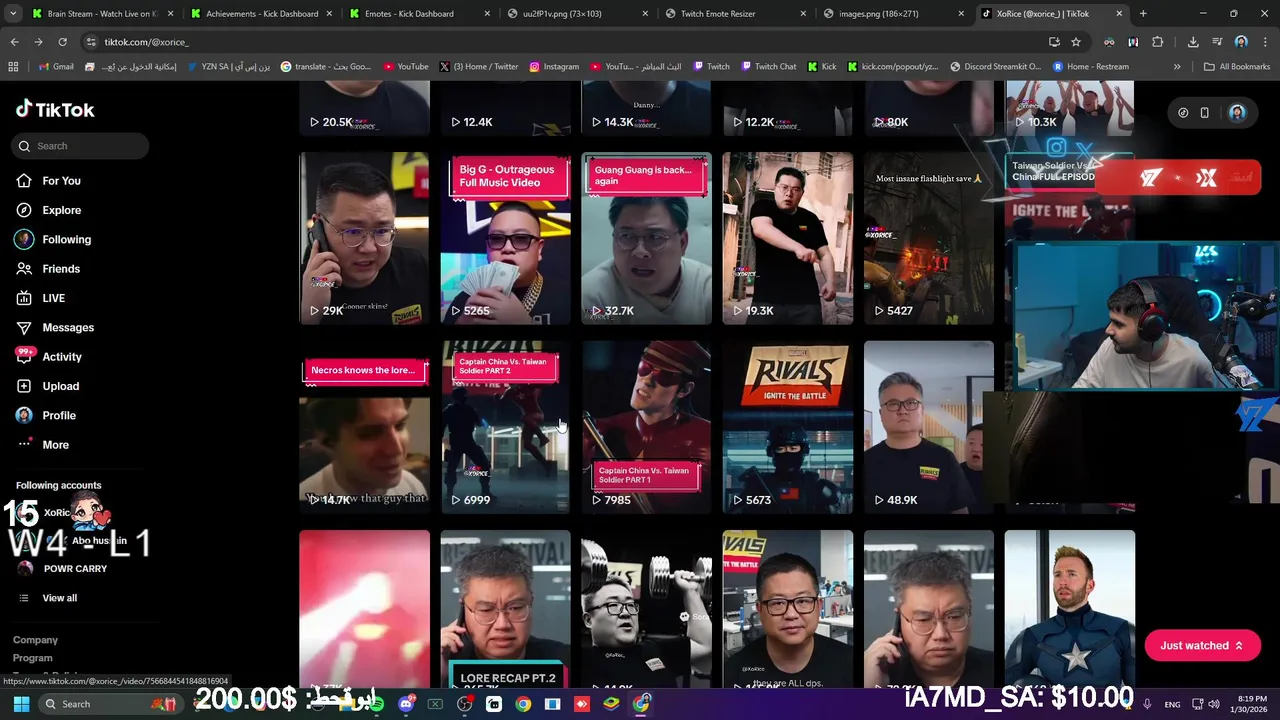
Task: Open Spotify from the taskbar
Action: pos(377,704)
